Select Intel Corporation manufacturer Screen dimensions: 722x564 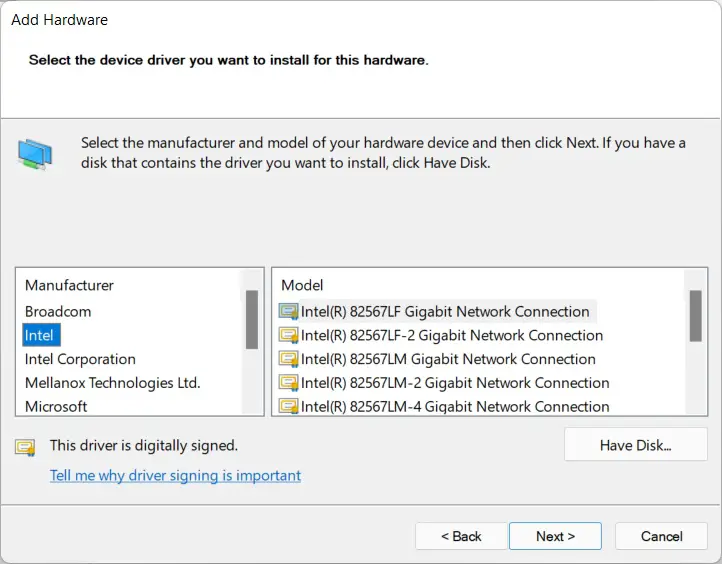pos(80,359)
